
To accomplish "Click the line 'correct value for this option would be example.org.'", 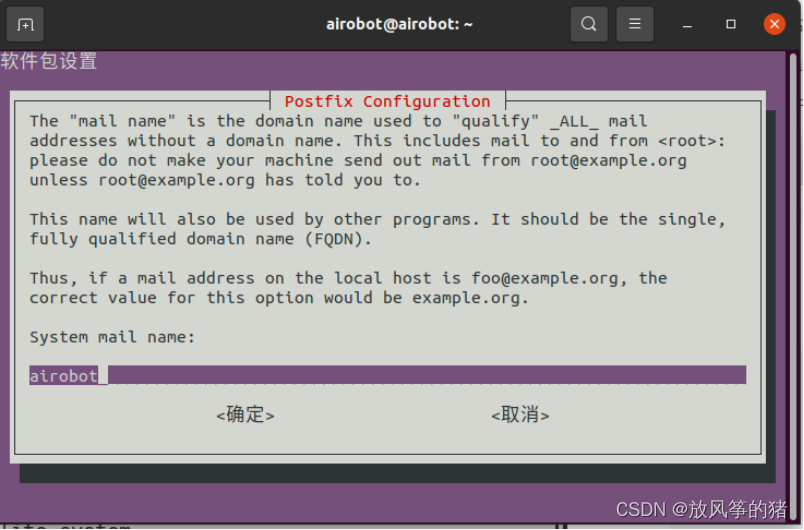I will click(279, 298).
